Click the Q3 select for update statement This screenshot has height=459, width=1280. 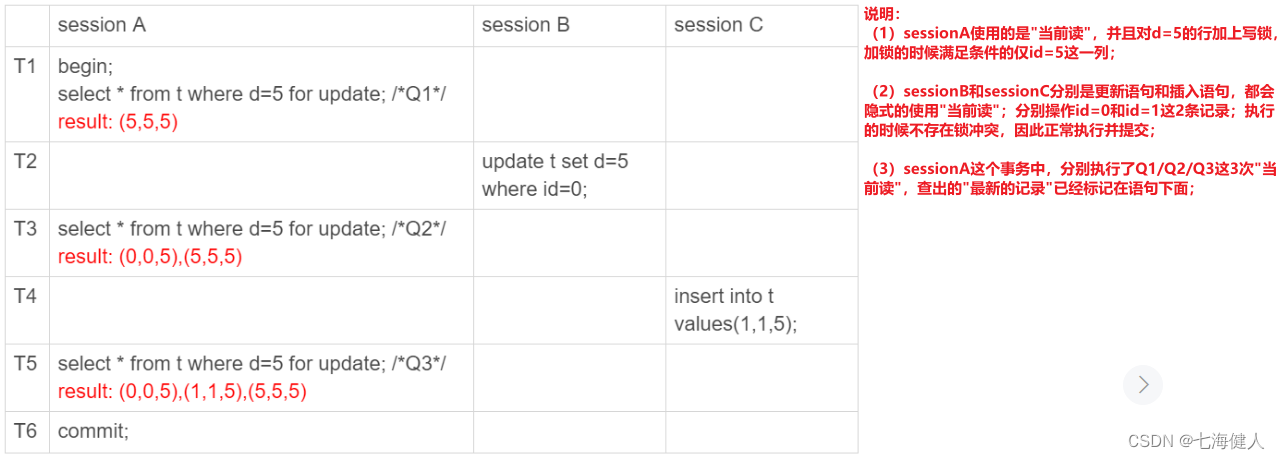click(252, 364)
